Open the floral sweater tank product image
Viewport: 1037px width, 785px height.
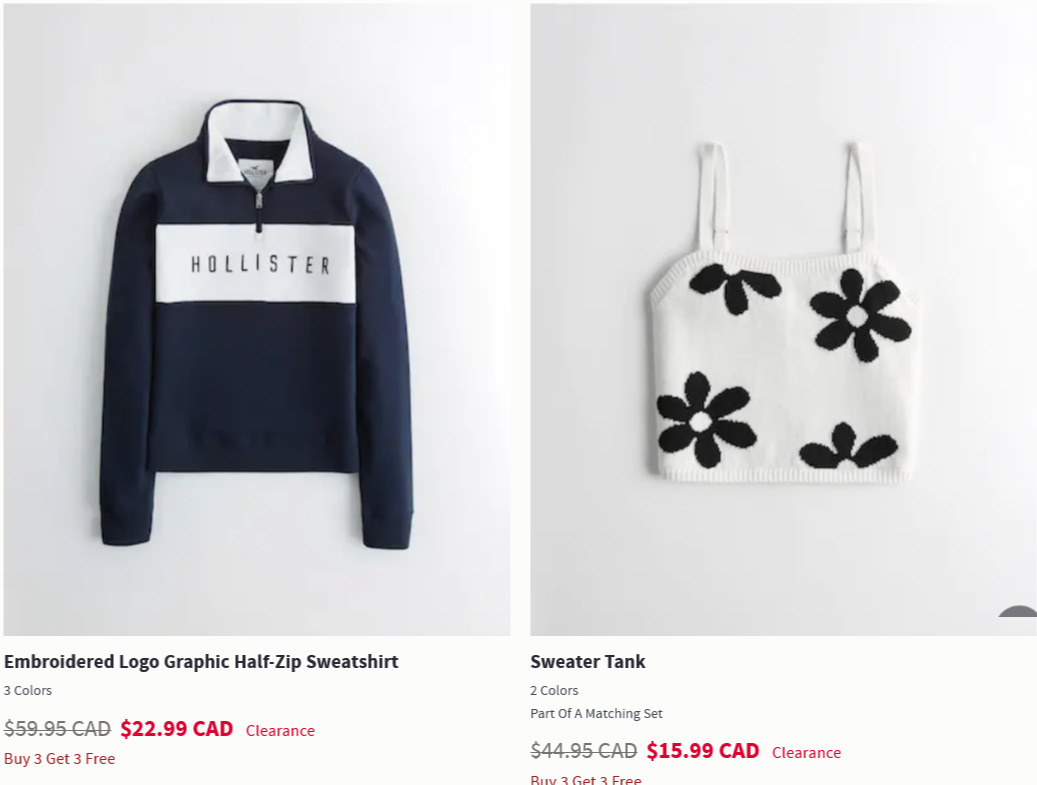pos(783,319)
